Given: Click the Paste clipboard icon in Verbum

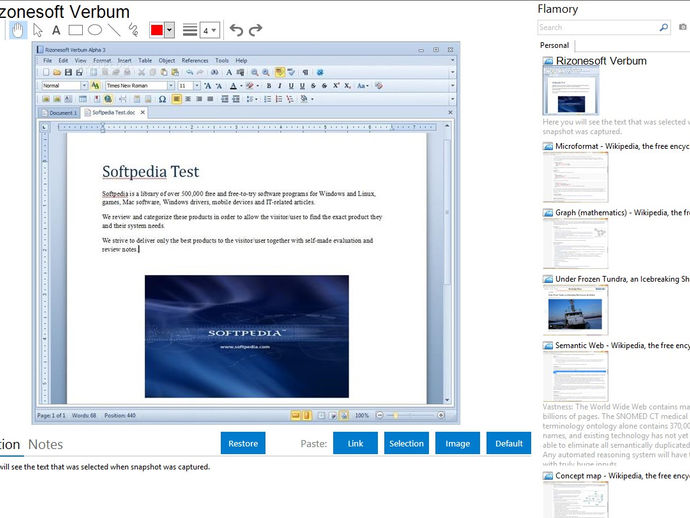Looking at the screenshot, I should [164, 72].
